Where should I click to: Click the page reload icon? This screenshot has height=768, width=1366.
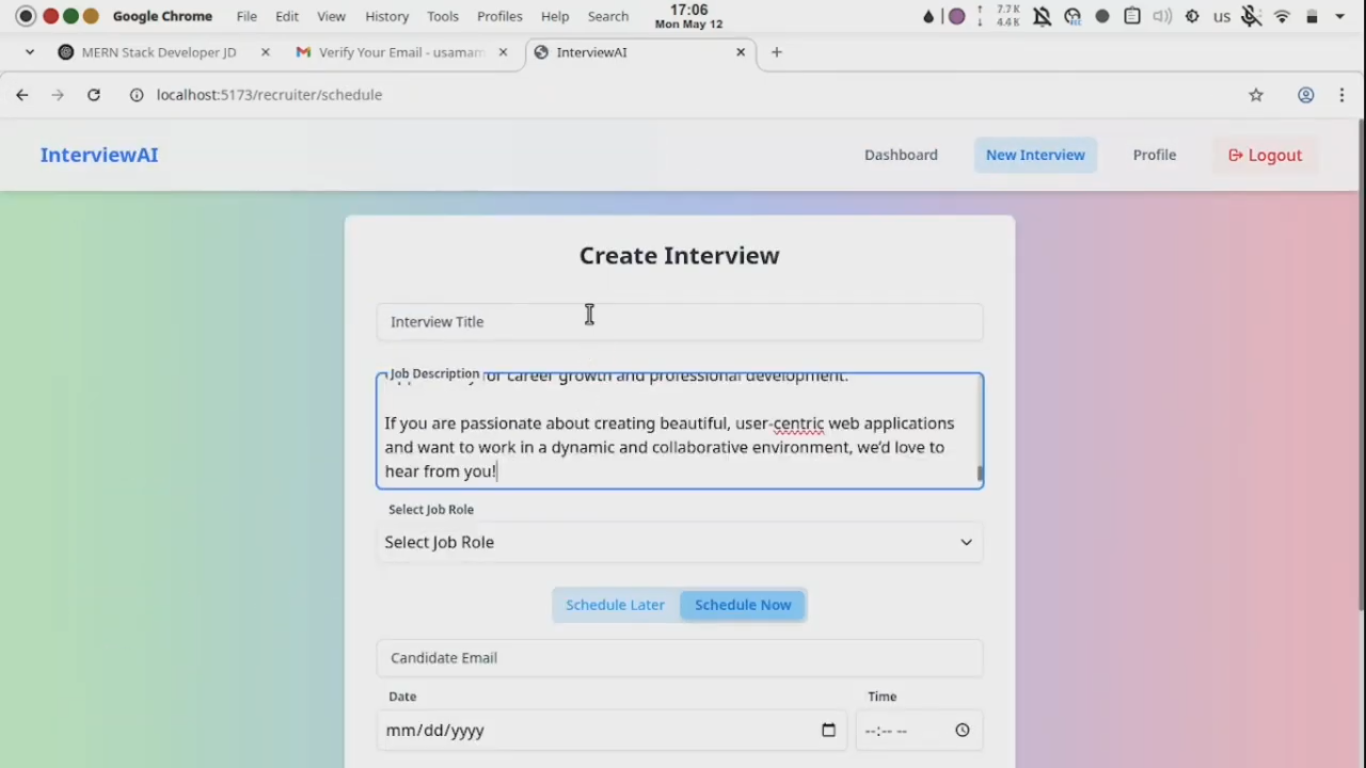[x=93, y=95]
